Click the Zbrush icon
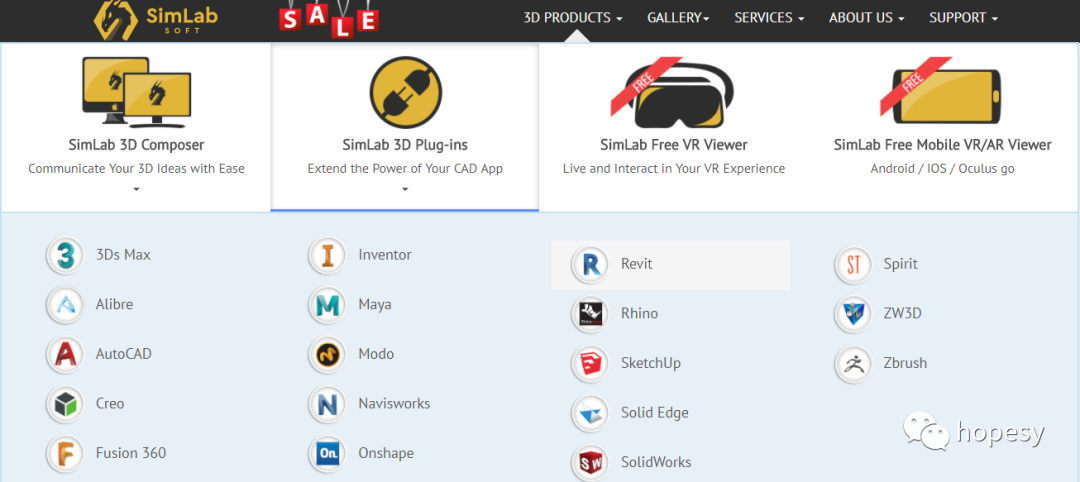The height and width of the screenshot is (482, 1080). [x=853, y=363]
